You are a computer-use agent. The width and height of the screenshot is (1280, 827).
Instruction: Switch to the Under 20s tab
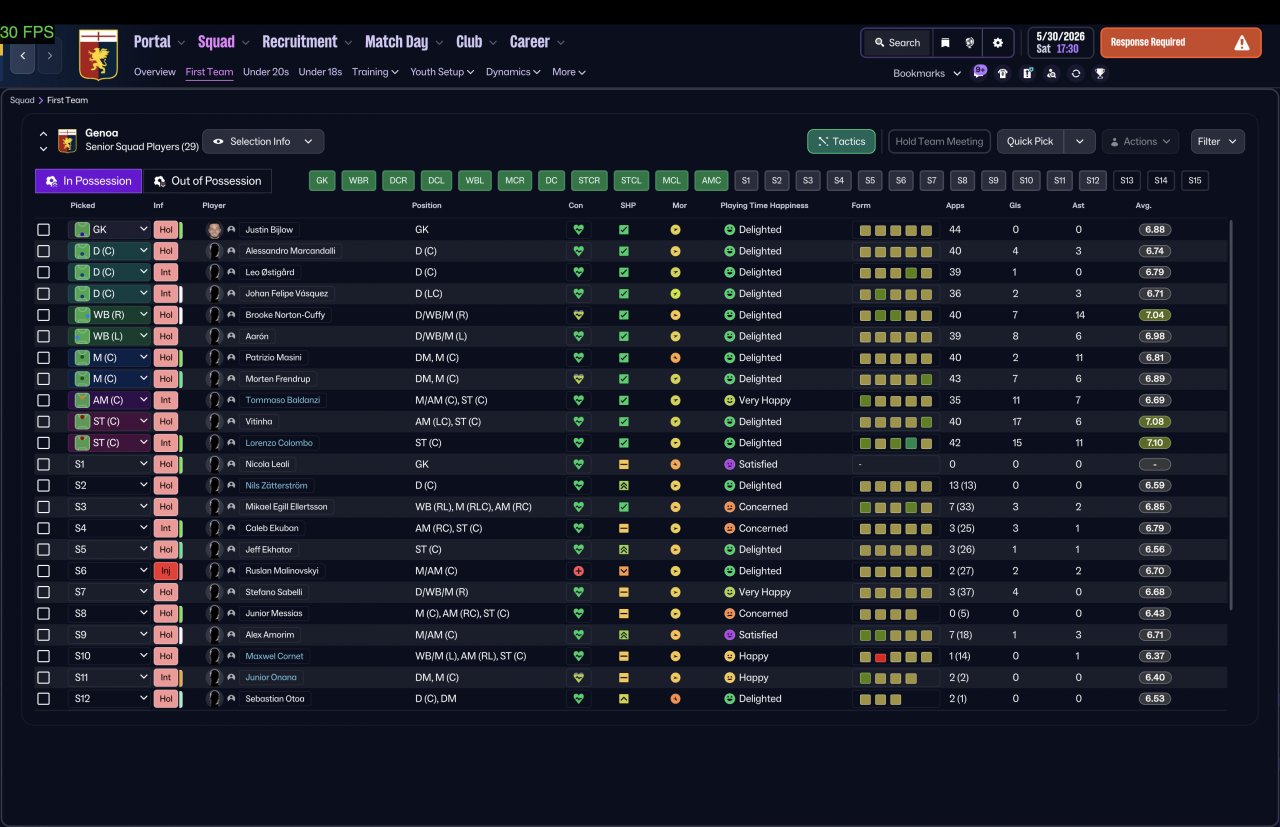point(266,72)
